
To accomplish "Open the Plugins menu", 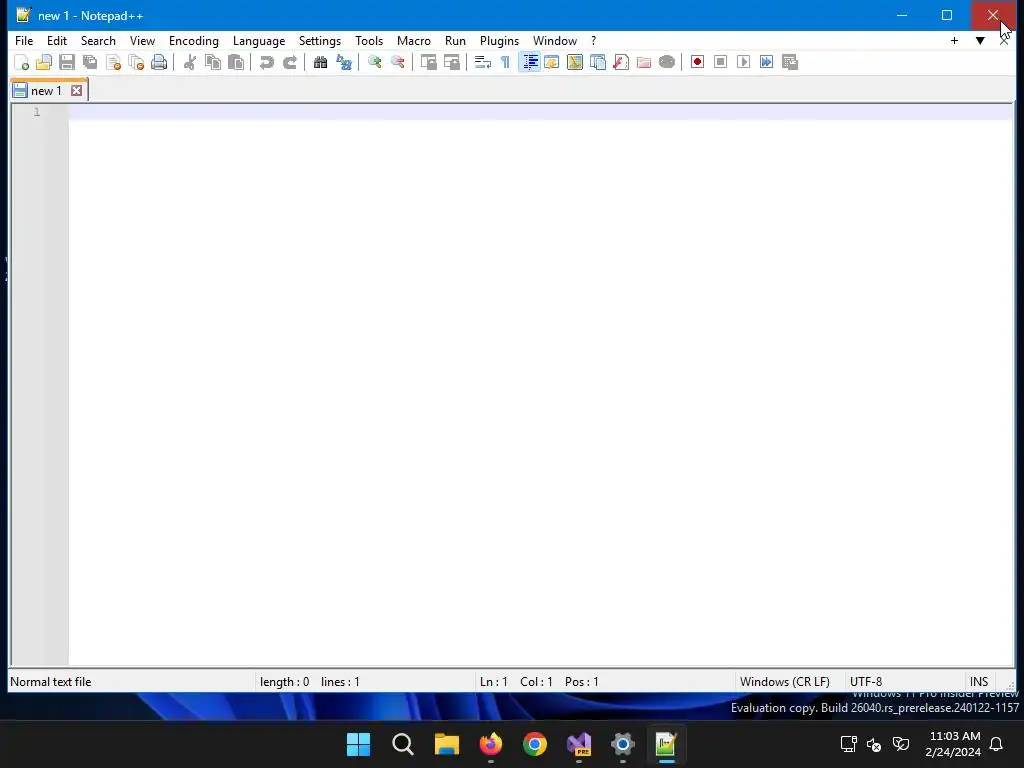I will (500, 40).
